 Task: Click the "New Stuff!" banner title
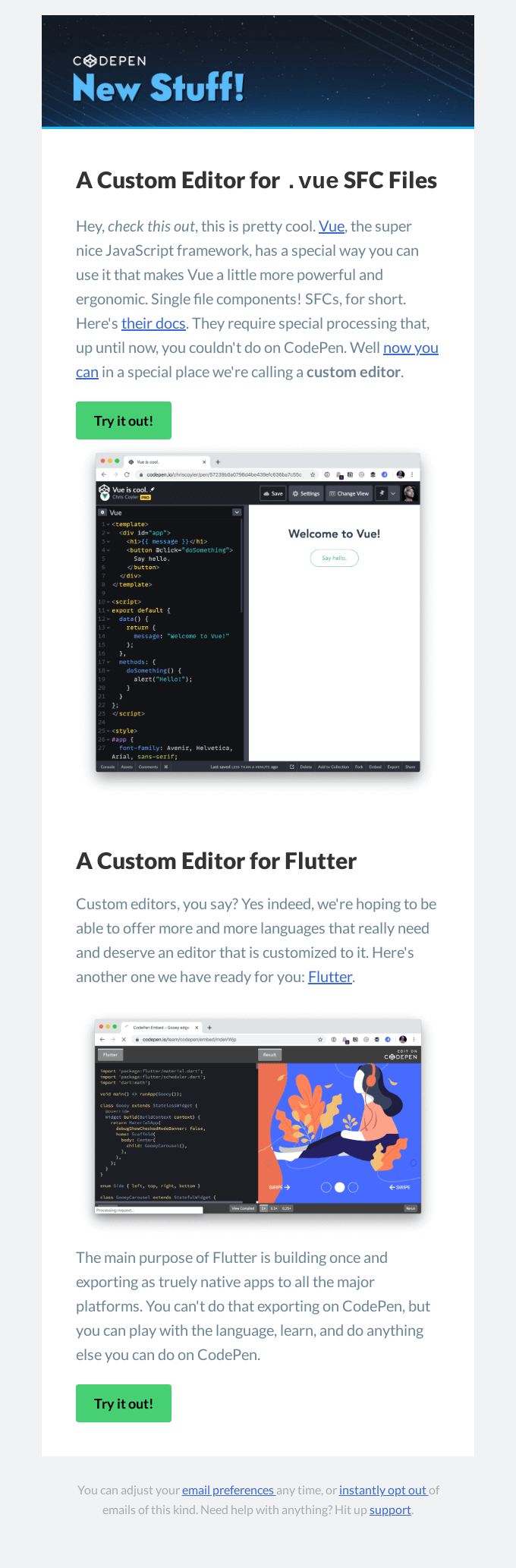pos(159,88)
